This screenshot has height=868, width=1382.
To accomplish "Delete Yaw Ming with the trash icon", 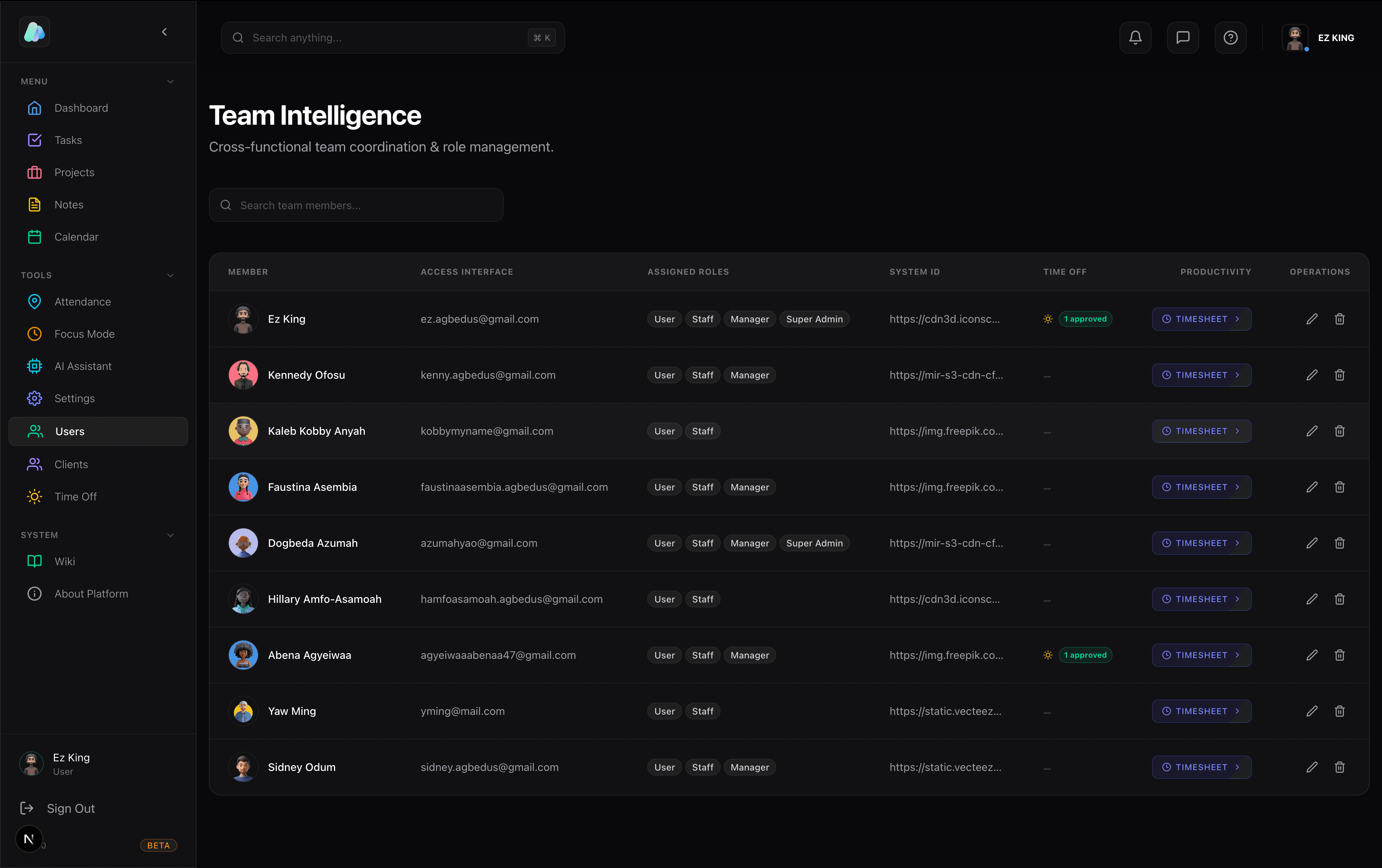I will tap(1339, 711).
